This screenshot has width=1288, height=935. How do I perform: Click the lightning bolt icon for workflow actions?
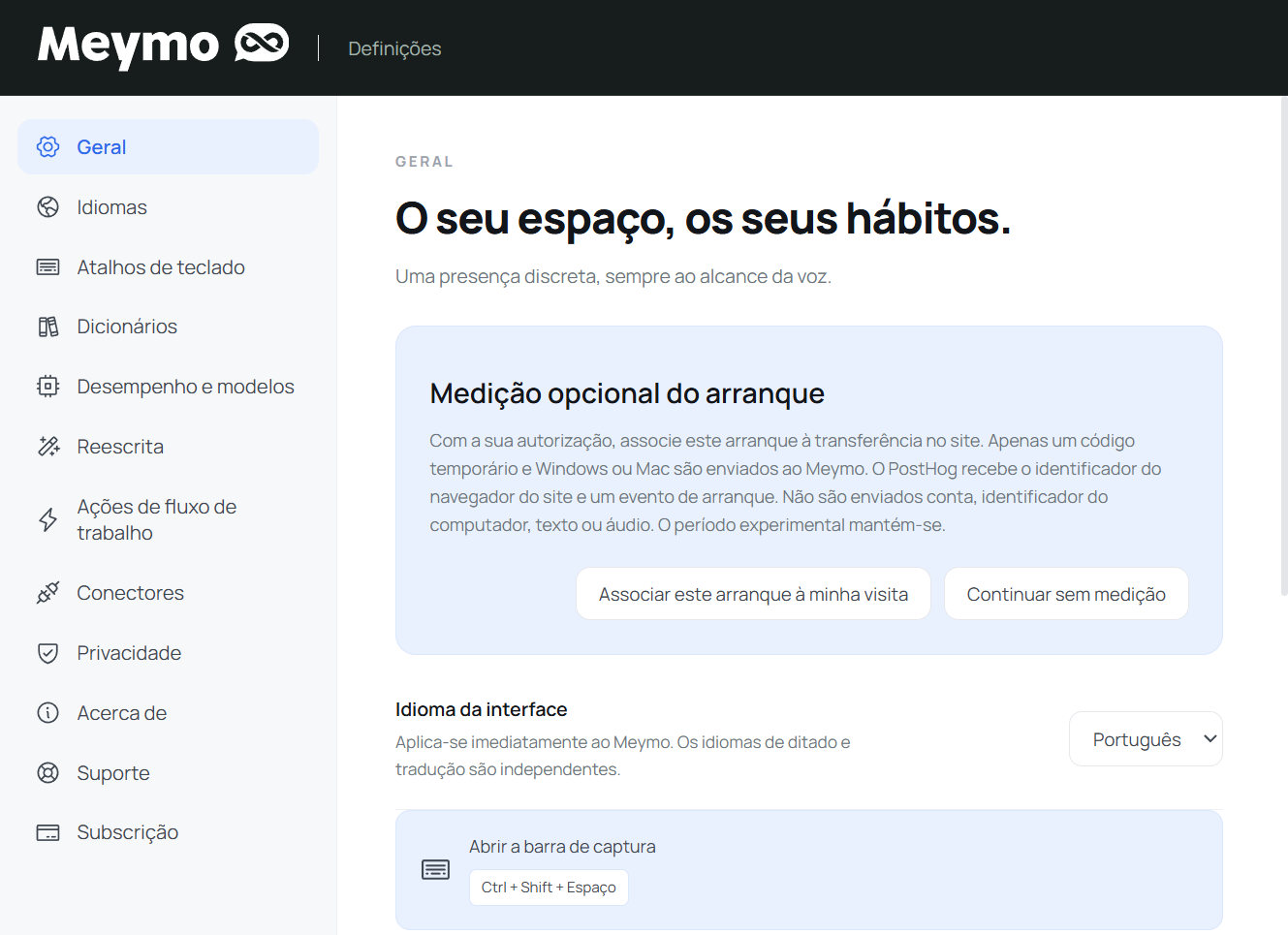coord(47,520)
